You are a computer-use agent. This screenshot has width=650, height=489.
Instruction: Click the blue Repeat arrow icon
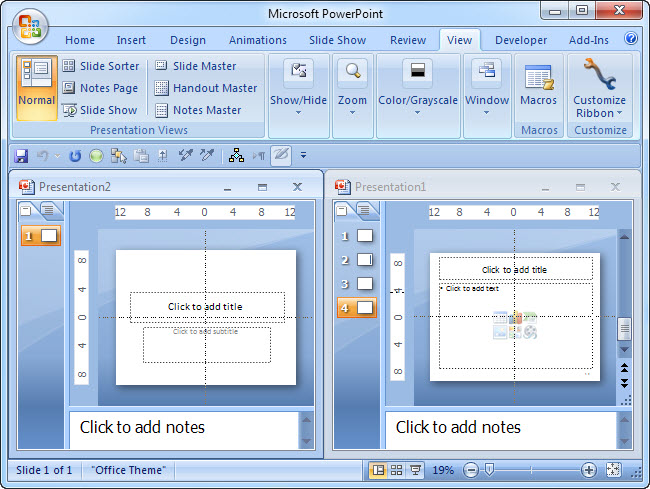pos(75,156)
